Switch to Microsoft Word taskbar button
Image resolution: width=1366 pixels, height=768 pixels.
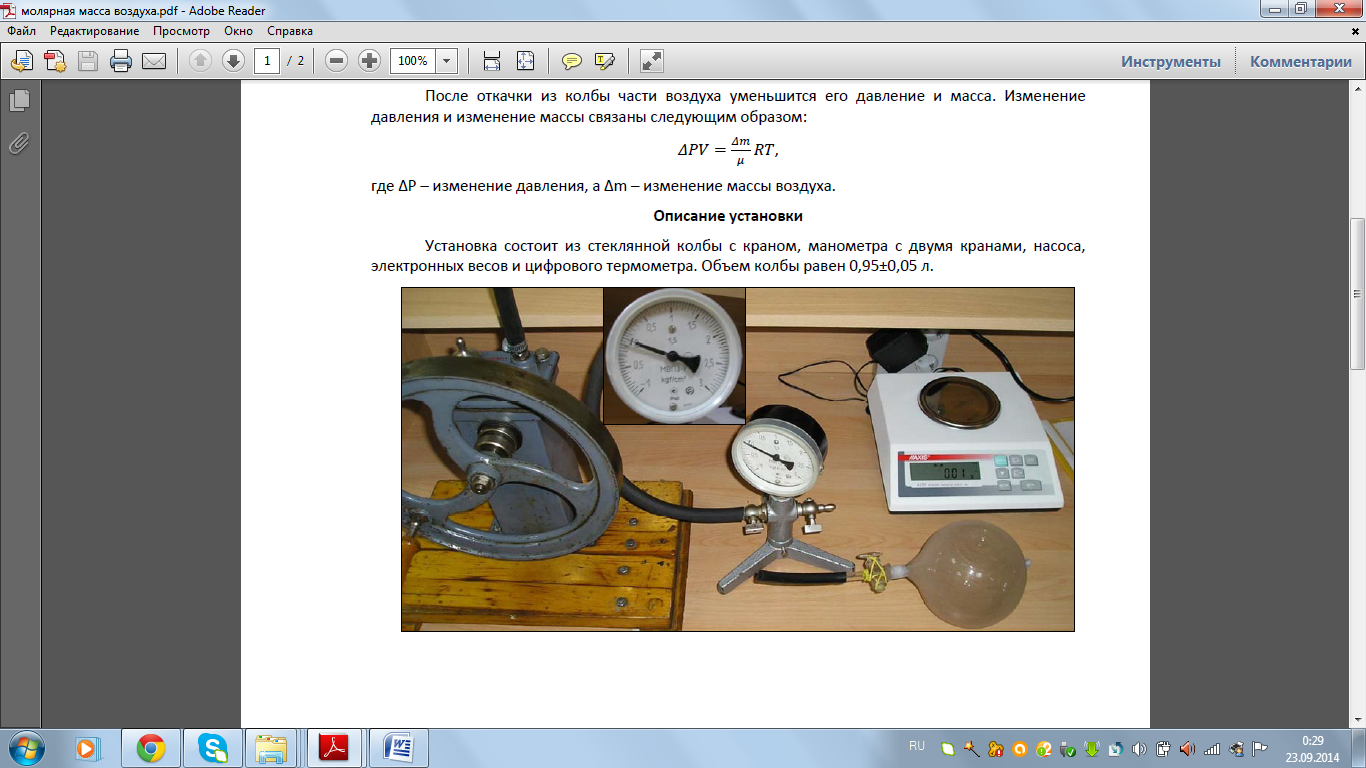(x=398, y=748)
